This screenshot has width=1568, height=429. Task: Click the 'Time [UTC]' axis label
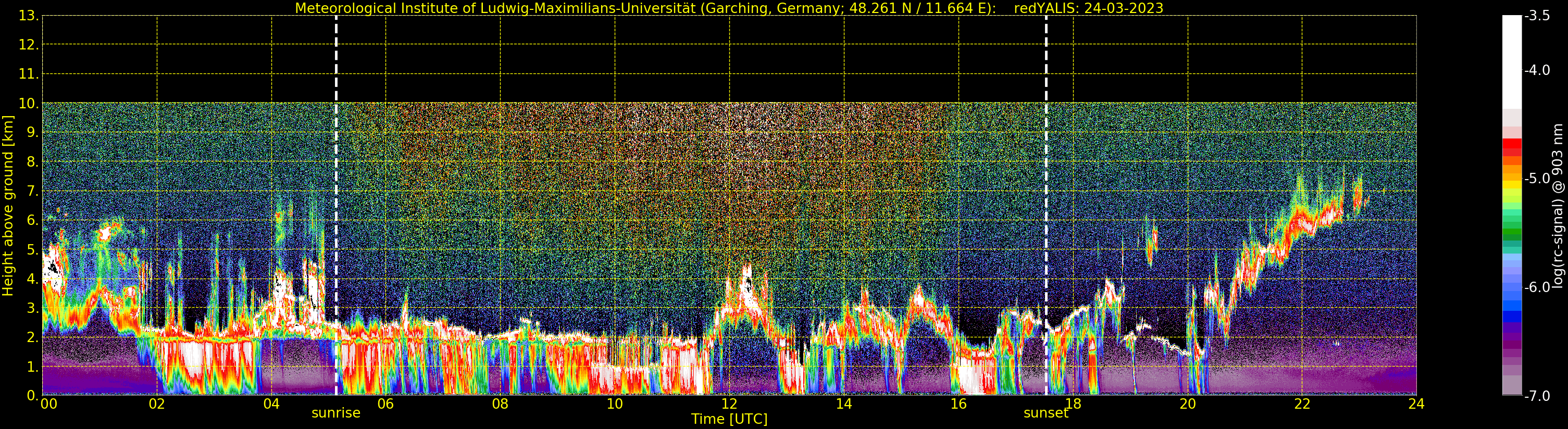729,419
